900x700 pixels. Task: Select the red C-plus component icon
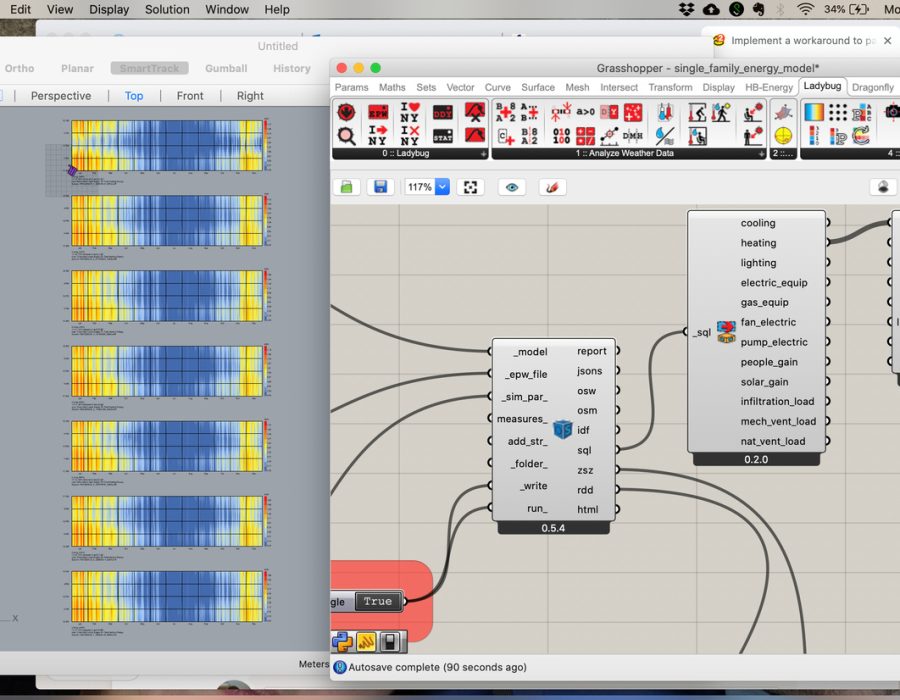pos(506,136)
